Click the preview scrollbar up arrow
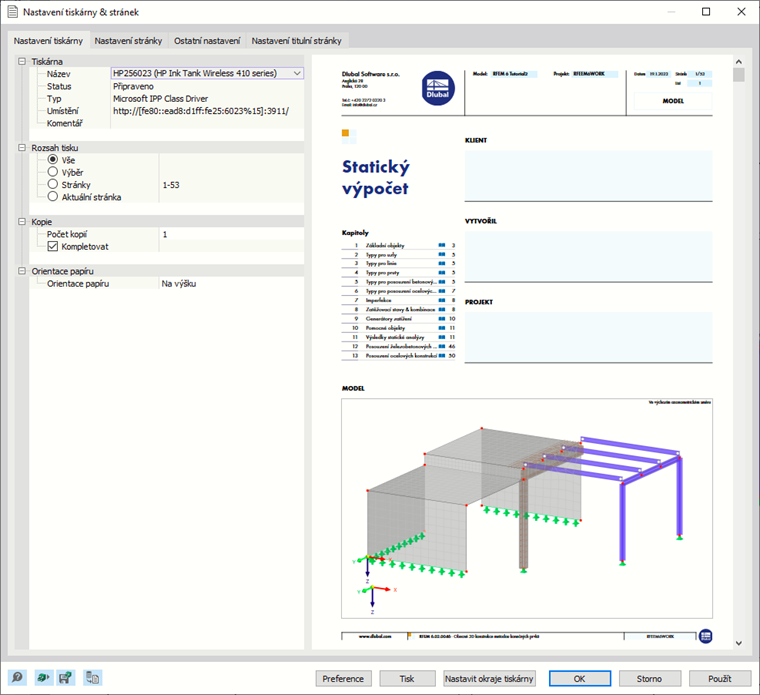The width and height of the screenshot is (760, 695). click(x=739, y=62)
